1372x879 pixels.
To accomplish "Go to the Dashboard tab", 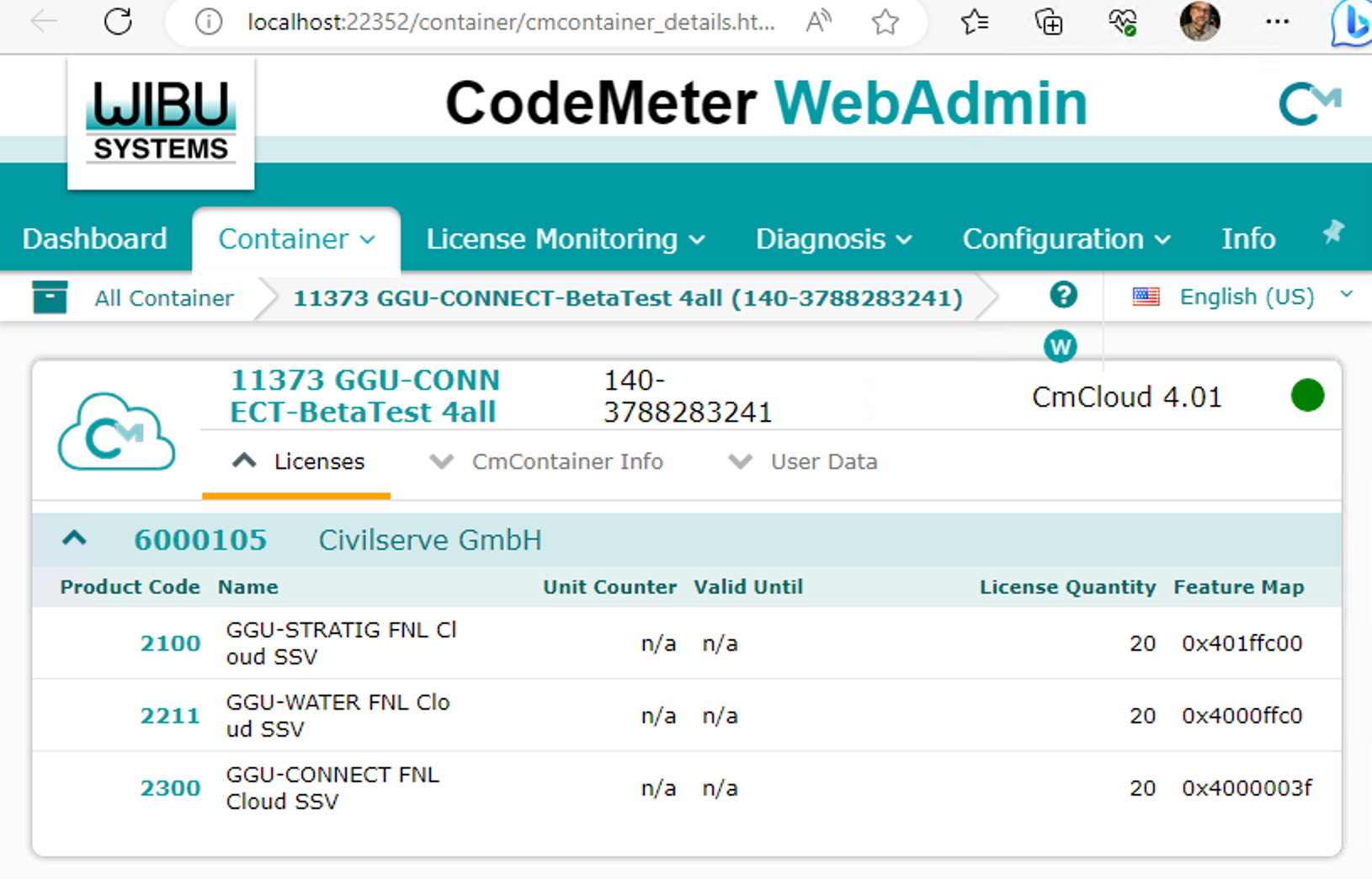I will point(95,239).
